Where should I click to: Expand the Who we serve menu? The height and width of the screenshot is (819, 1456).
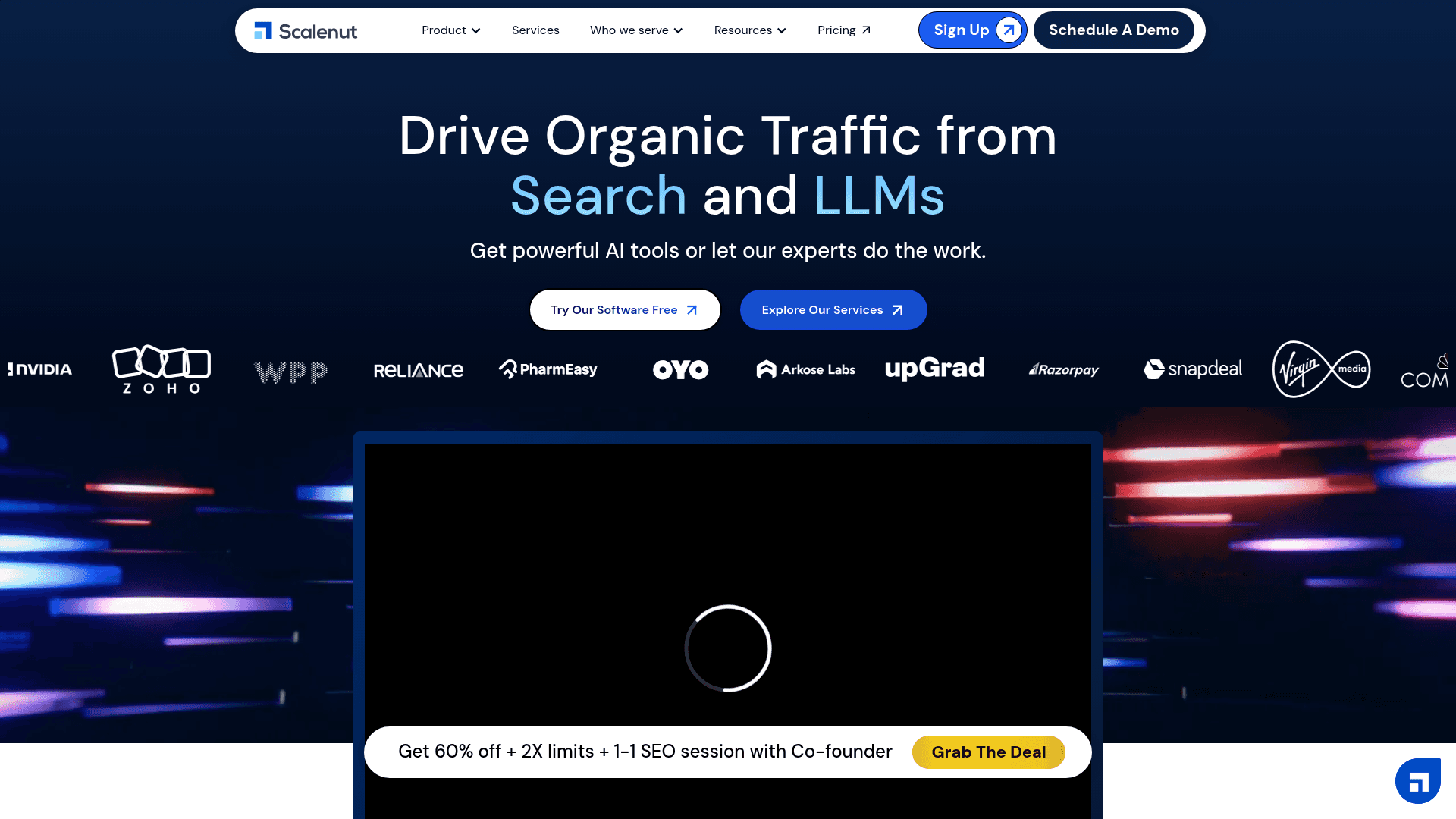click(636, 30)
